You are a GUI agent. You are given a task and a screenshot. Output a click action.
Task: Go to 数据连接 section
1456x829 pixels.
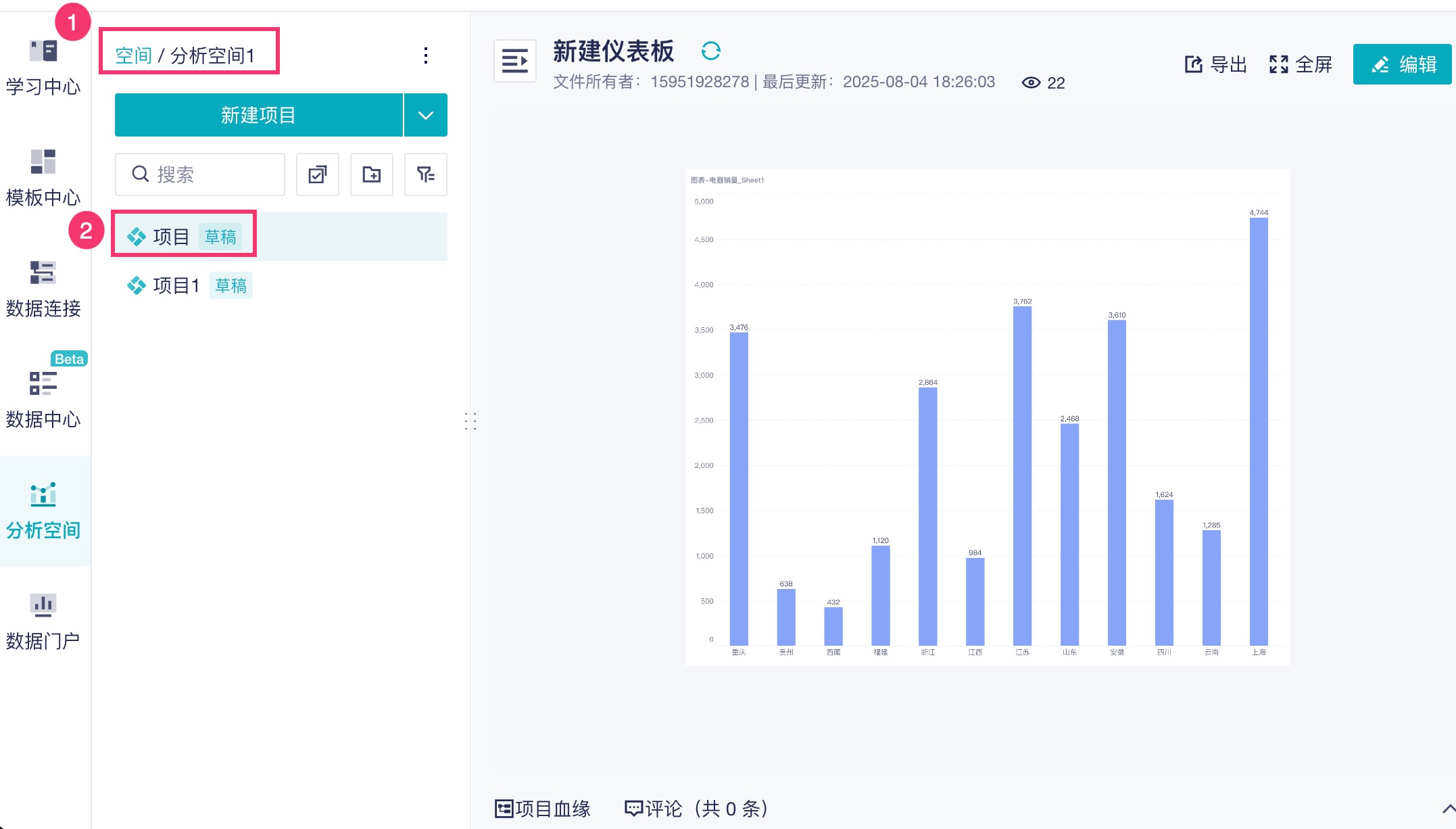(x=43, y=273)
